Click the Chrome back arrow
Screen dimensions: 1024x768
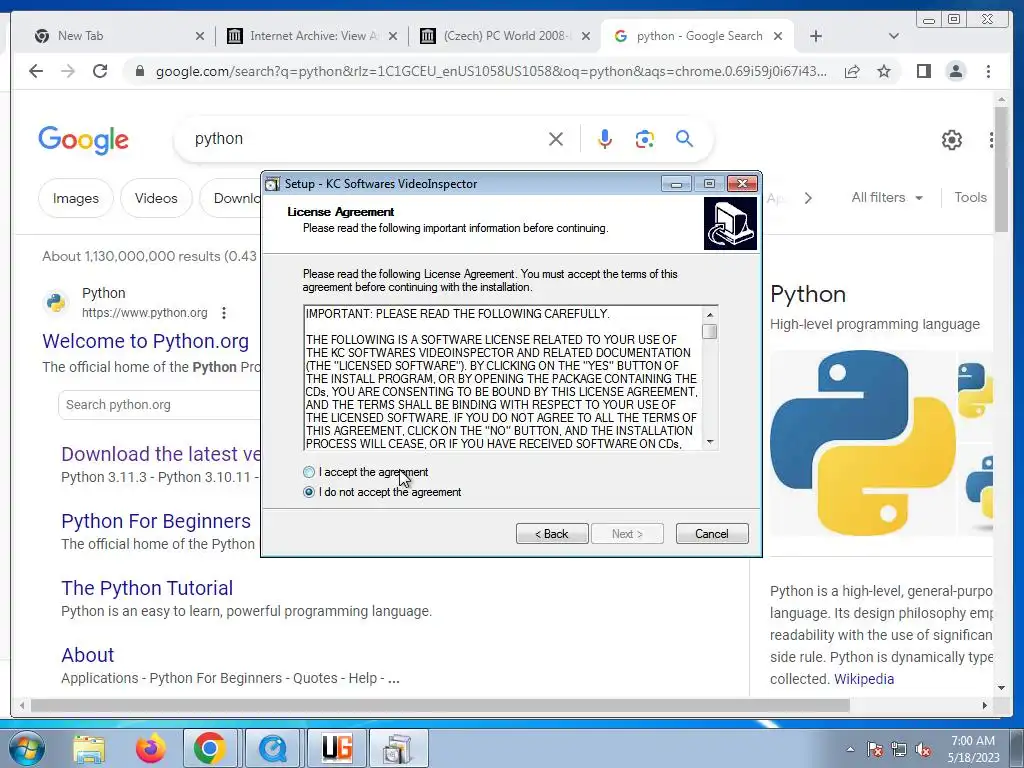(36, 71)
